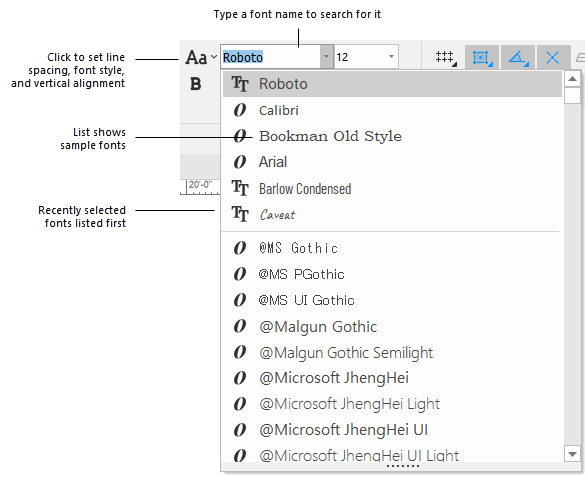Screen dimensions: 585x477
Task: Select @Microsoft JhengHei Light font
Action: [392, 404]
